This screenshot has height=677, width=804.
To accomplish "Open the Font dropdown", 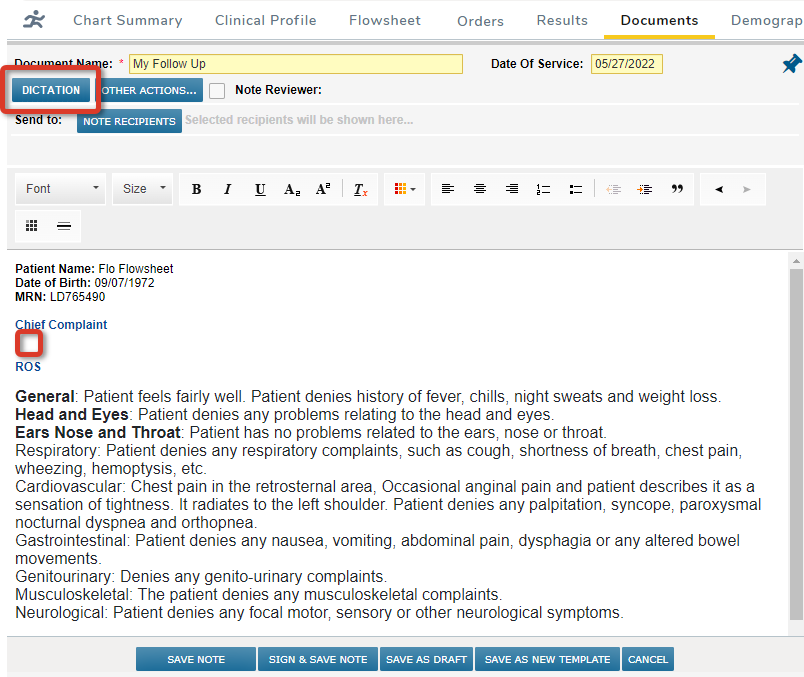I will pos(60,188).
